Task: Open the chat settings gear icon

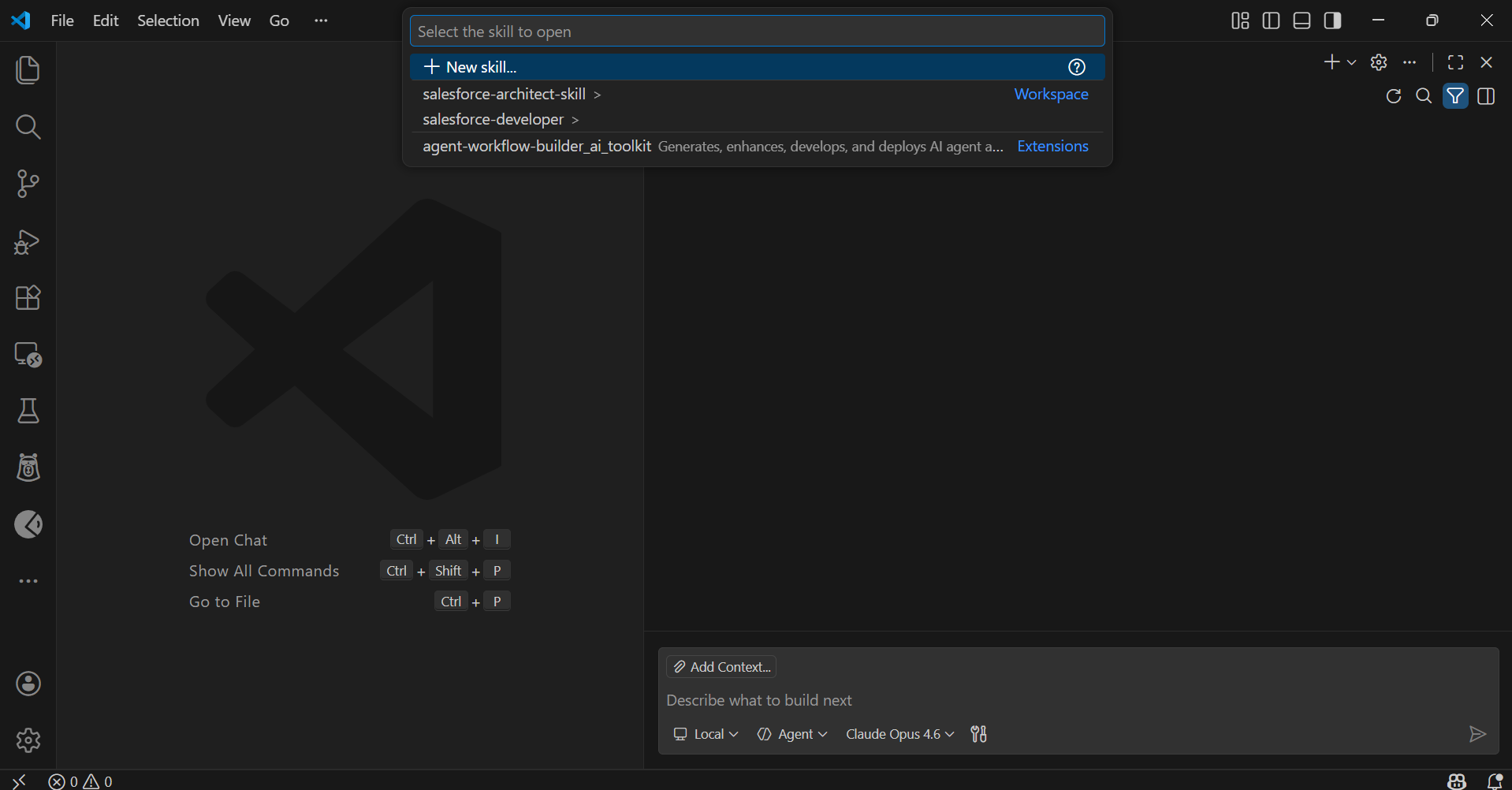Action: pyautogui.click(x=1379, y=62)
